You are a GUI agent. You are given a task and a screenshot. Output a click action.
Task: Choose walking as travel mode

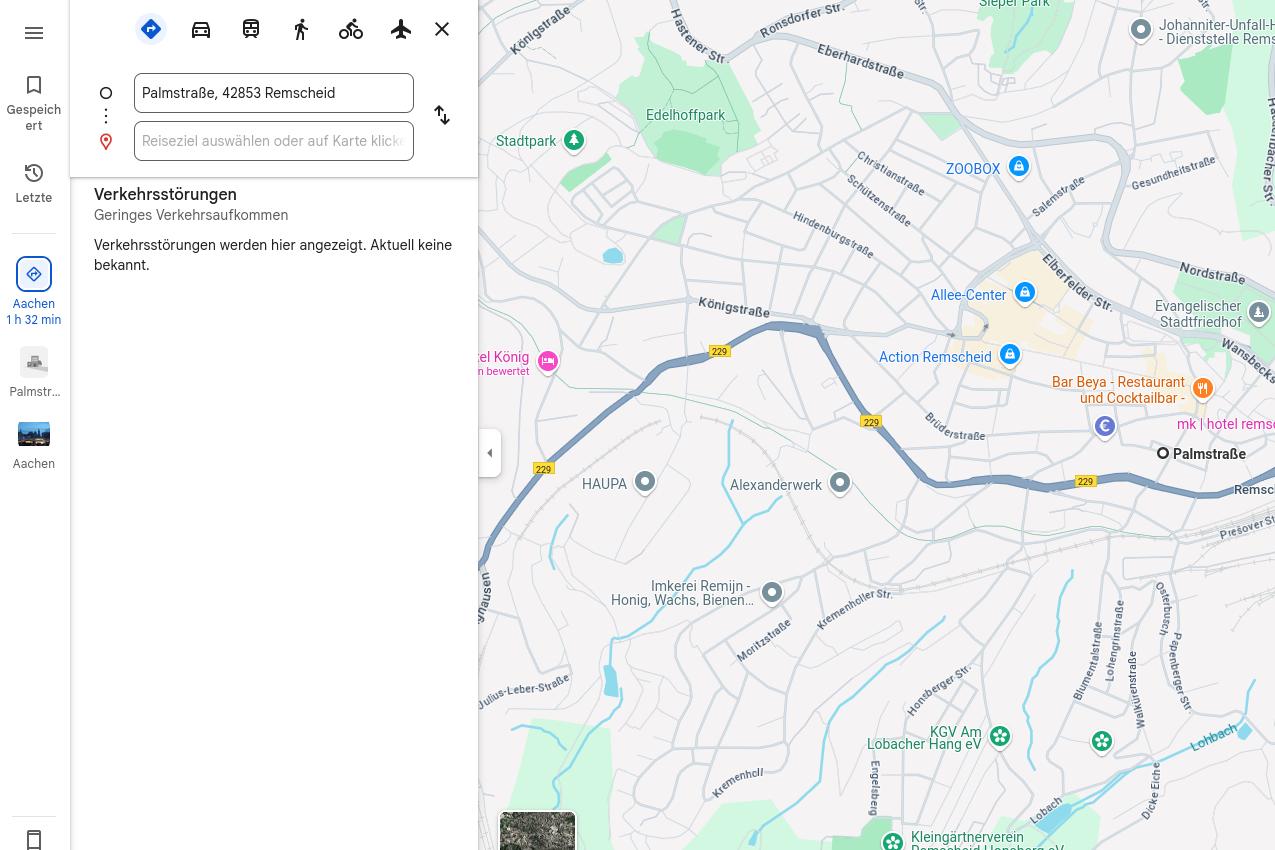point(301,29)
